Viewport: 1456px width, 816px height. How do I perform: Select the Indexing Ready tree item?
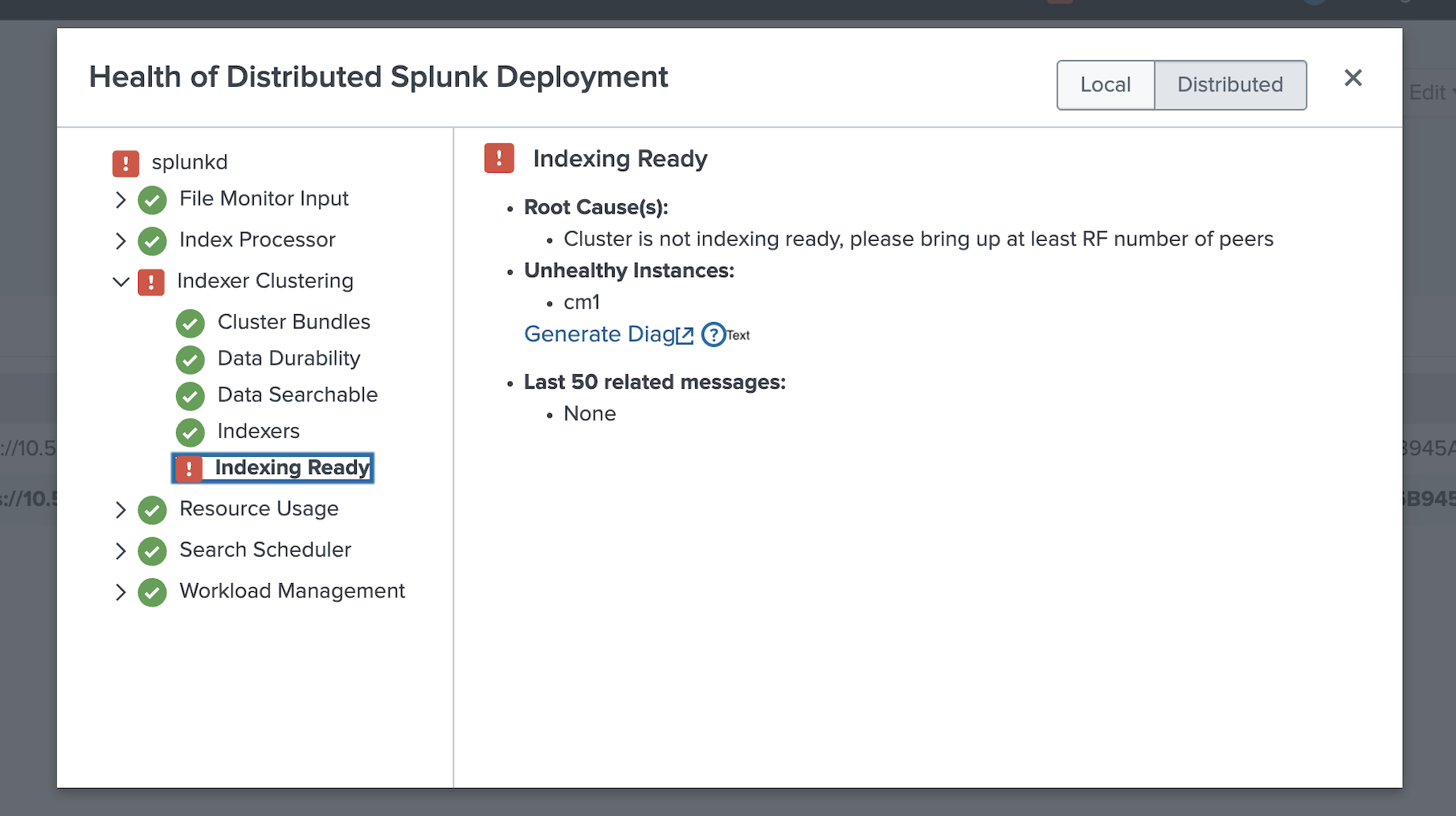click(x=291, y=468)
